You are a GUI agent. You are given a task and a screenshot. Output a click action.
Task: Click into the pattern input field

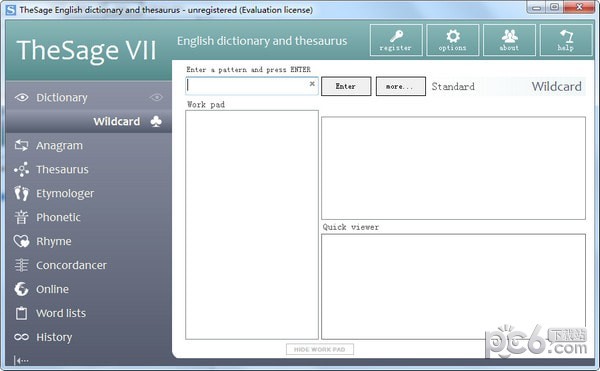[247, 86]
